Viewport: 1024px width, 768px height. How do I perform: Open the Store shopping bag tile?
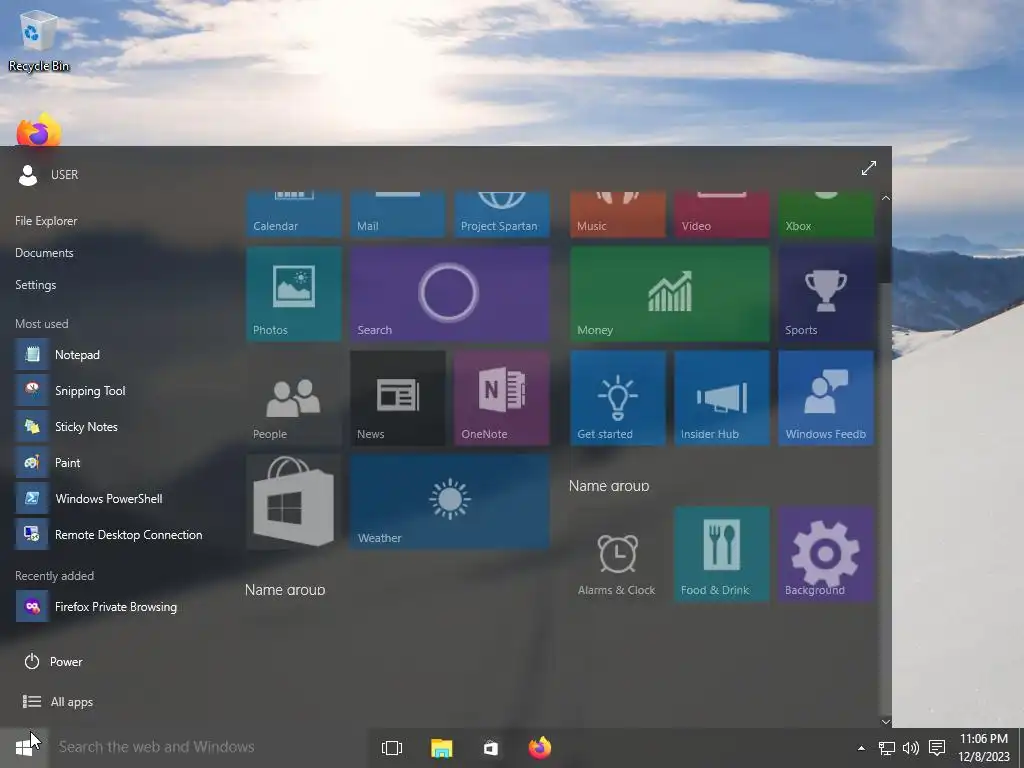click(294, 502)
